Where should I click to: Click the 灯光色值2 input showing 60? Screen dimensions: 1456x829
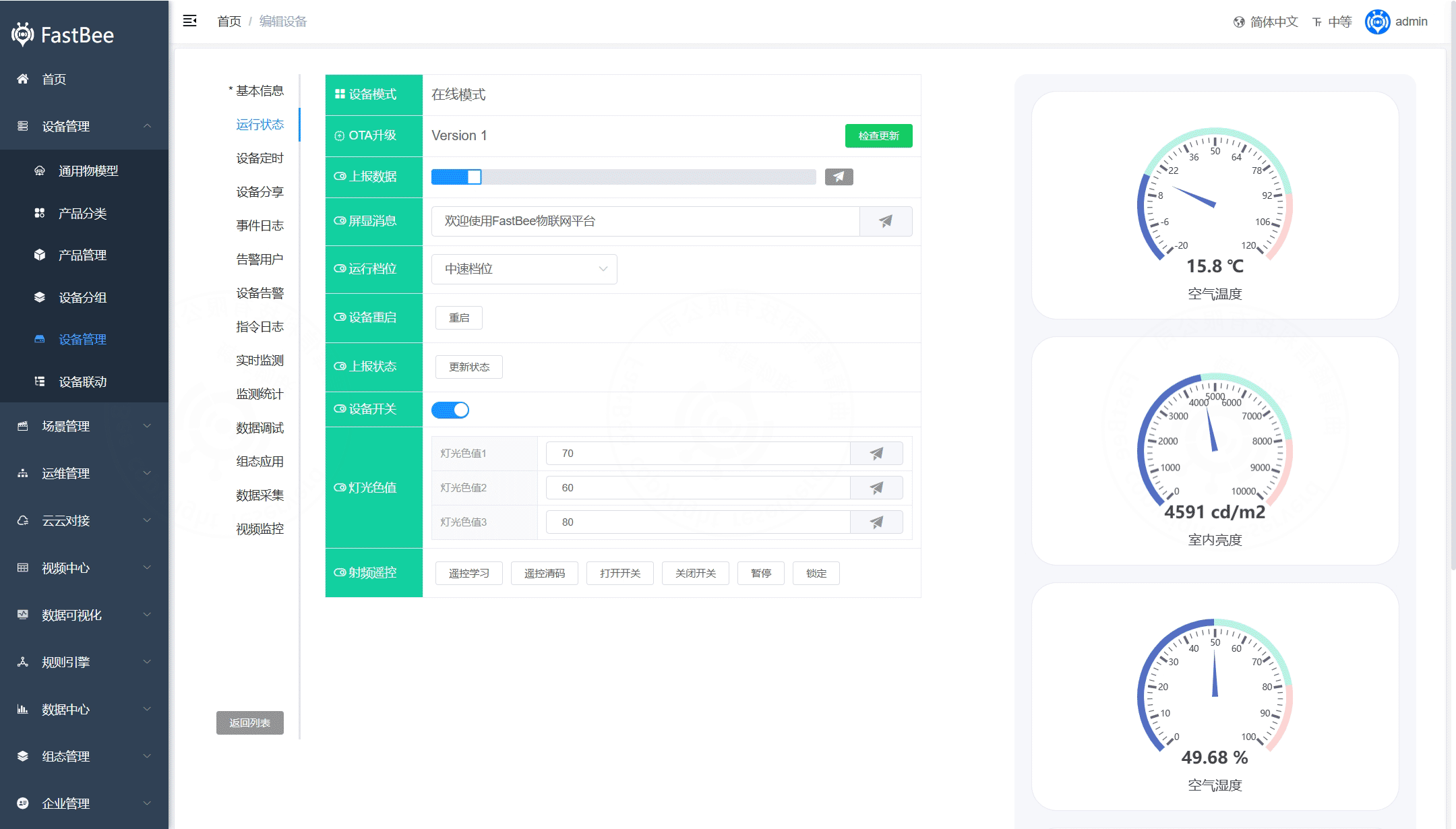(x=698, y=488)
